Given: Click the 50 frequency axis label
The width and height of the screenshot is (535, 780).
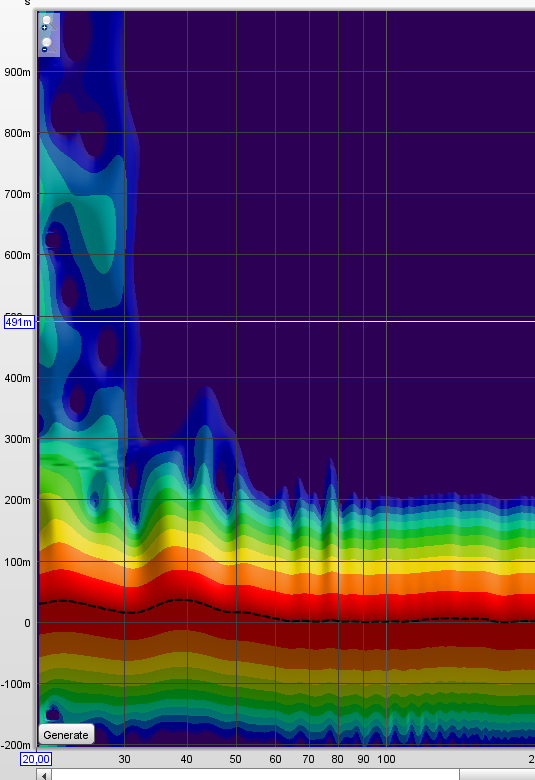Looking at the screenshot, I should [235, 759].
